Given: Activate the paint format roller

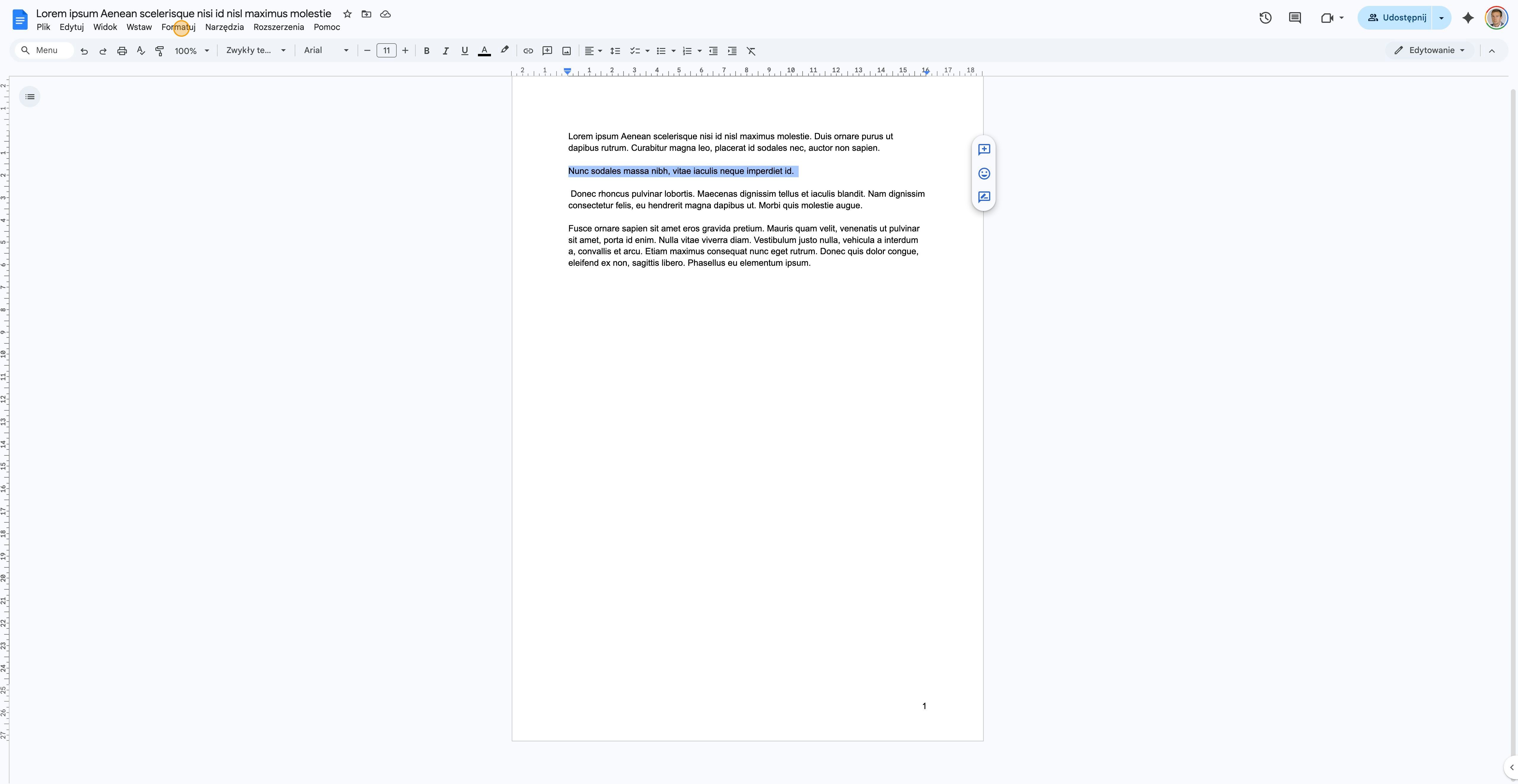Looking at the screenshot, I should click(x=159, y=51).
